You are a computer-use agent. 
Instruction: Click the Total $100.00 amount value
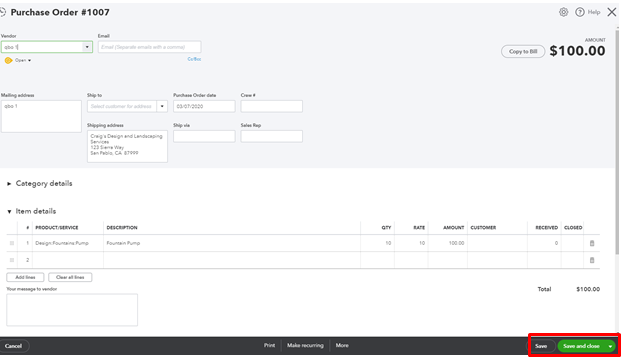point(588,289)
